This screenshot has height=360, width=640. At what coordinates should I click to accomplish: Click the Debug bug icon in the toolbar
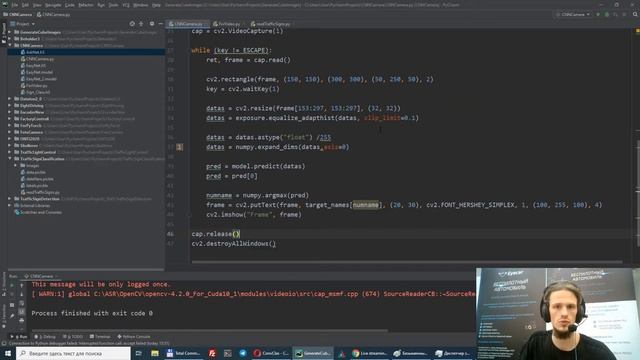[x=607, y=14]
